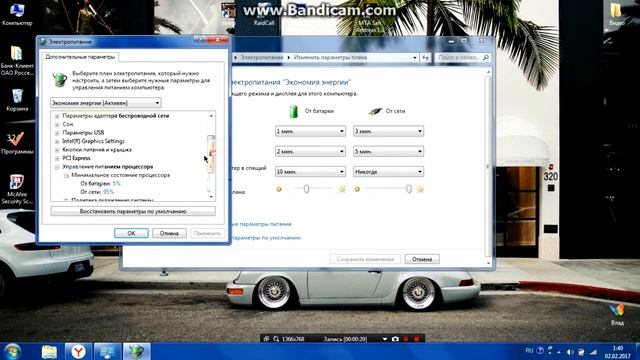Open address bar history dropdown arrow
Viewport: 640px width, 360px height.
click(415, 58)
